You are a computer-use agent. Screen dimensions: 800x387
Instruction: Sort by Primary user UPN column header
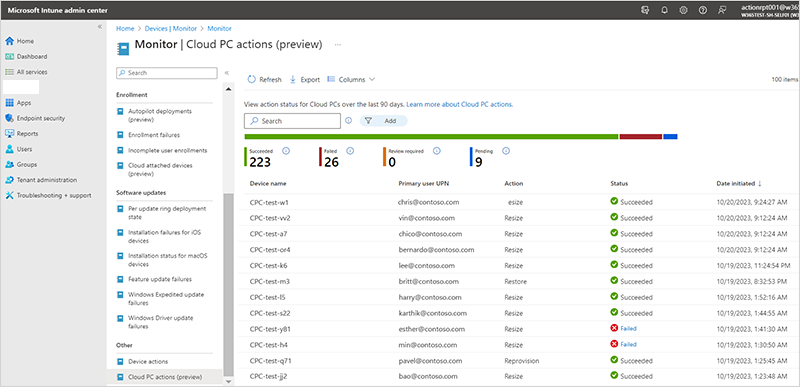423,184
